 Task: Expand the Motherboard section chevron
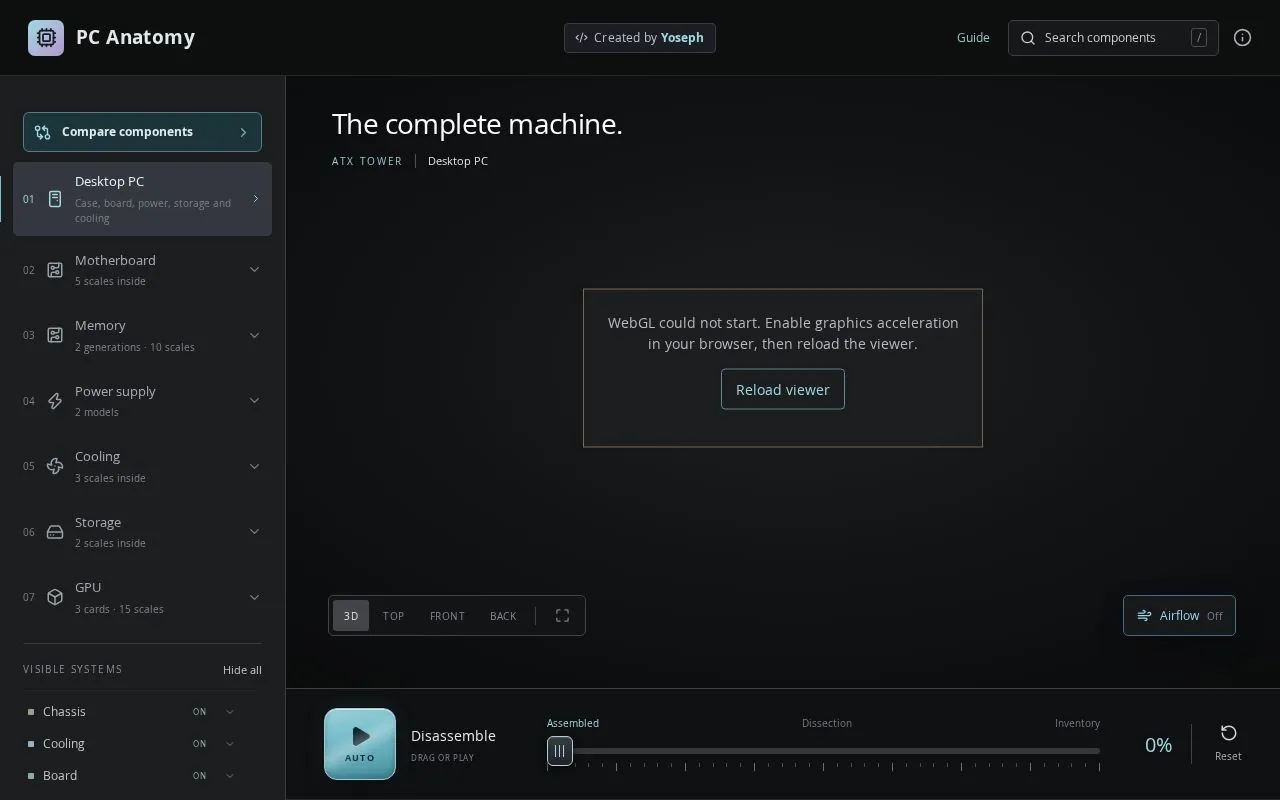(x=254, y=270)
